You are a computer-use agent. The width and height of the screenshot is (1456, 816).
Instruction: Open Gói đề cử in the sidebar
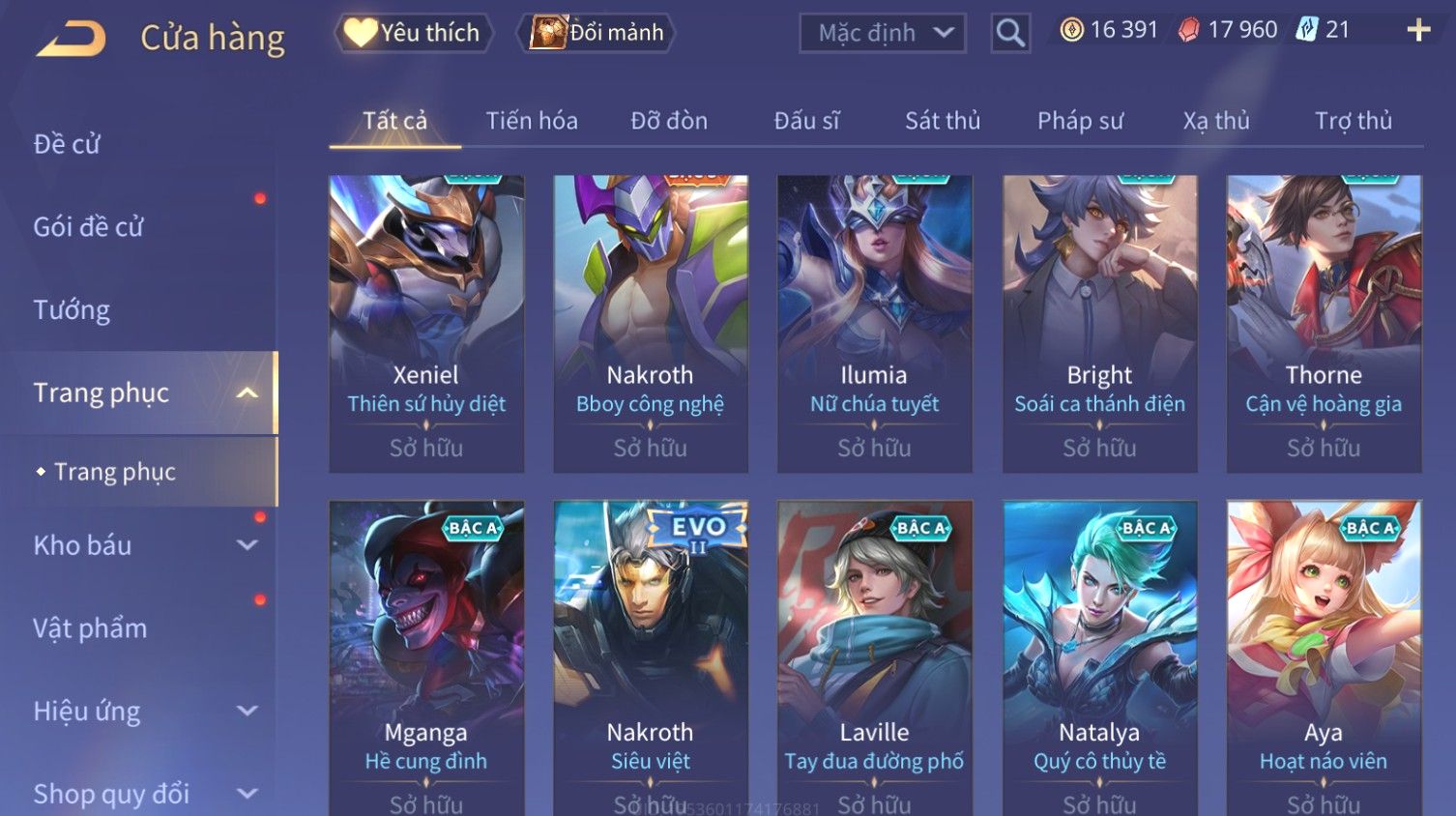click(x=88, y=227)
